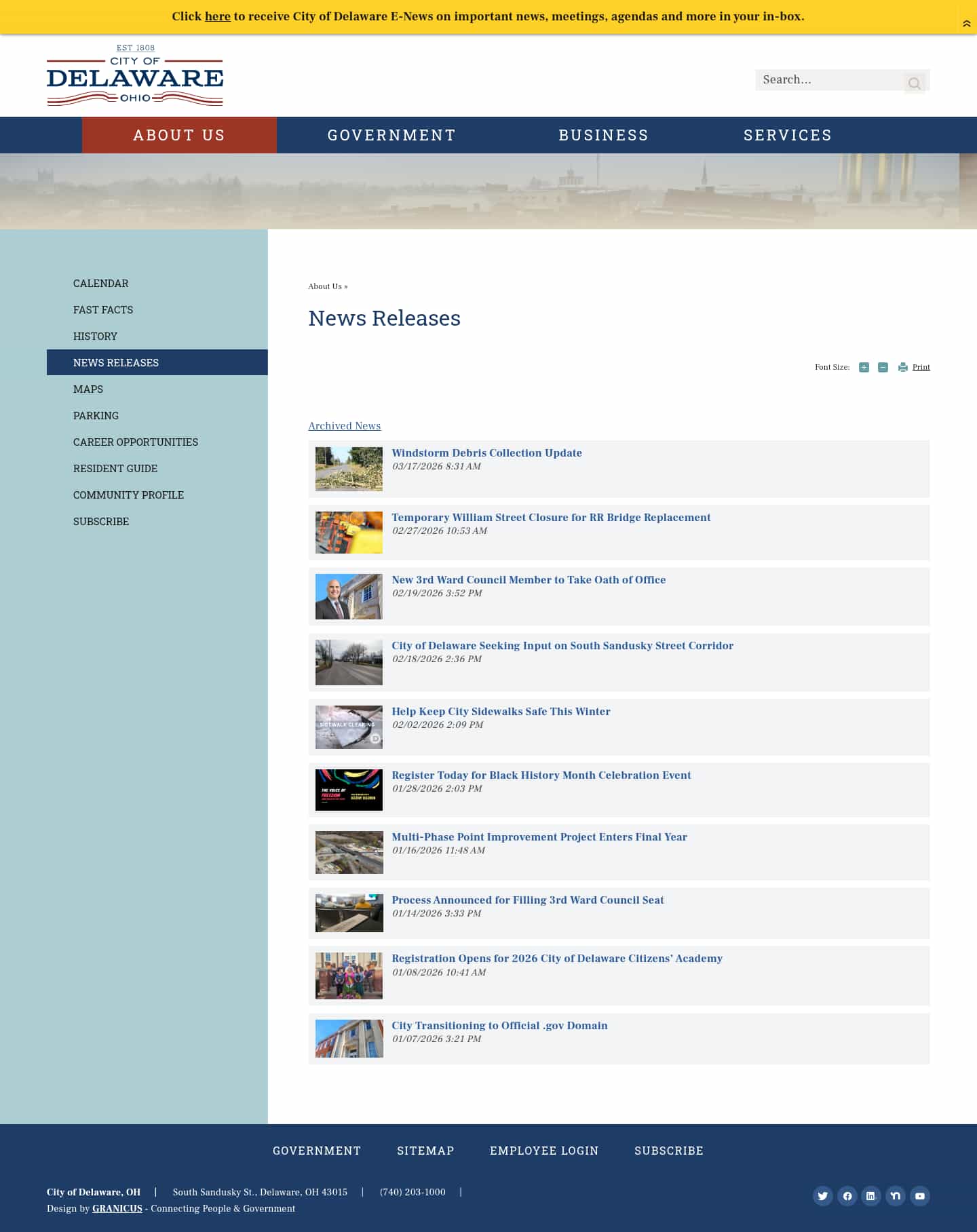Viewport: 977px width, 1232px height.
Task: Collapse the yellow E-News banner chevron
Action: pos(966,24)
